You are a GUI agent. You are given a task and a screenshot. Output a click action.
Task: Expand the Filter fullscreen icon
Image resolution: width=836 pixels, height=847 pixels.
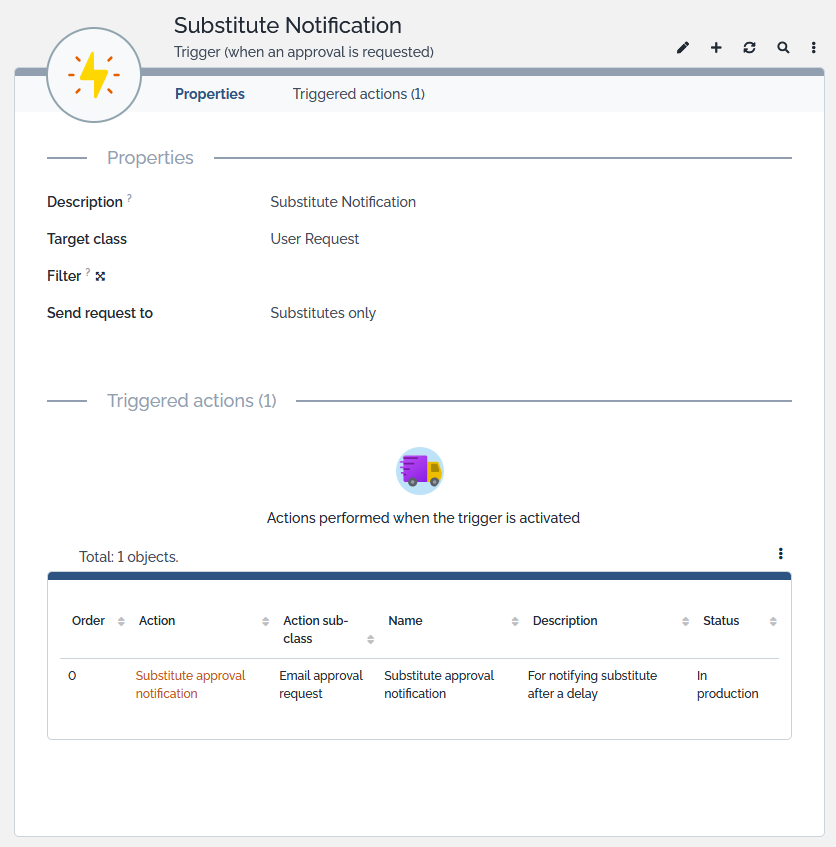pos(100,276)
